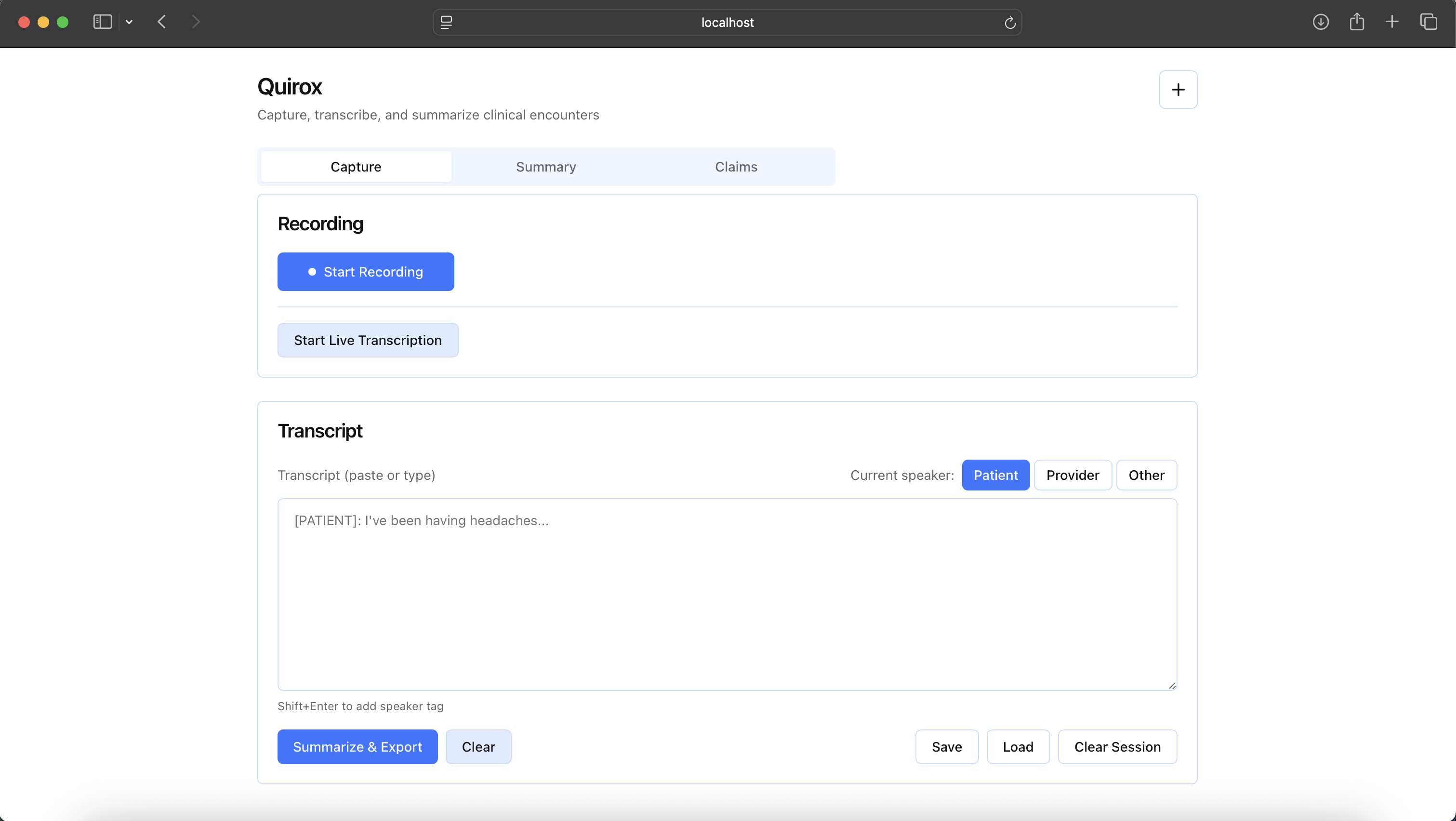Start Live Transcription
The width and height of the screenshot is (1456, 821).
click(x=368, y=340)
